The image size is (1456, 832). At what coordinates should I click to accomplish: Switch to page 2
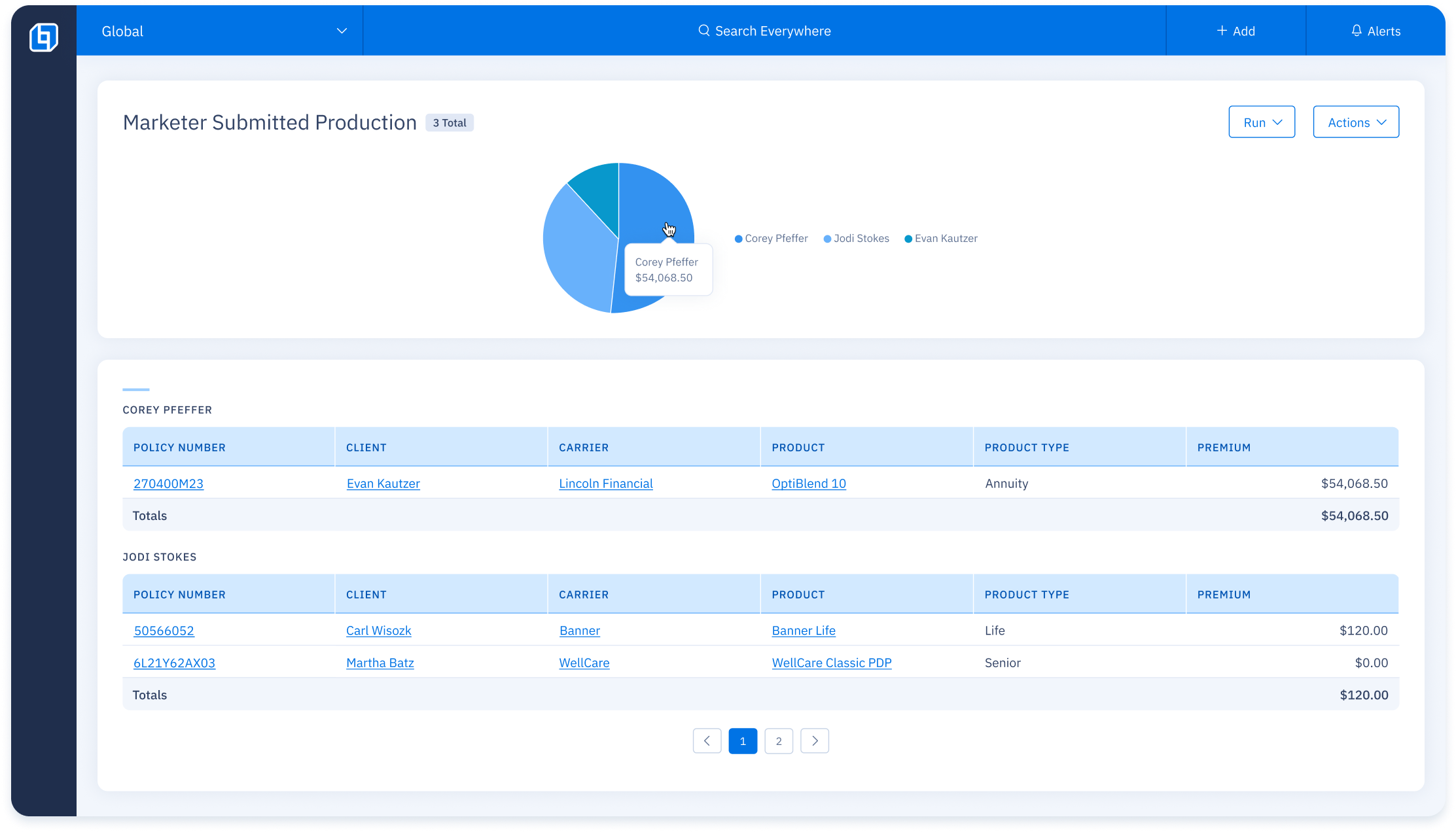779,741
